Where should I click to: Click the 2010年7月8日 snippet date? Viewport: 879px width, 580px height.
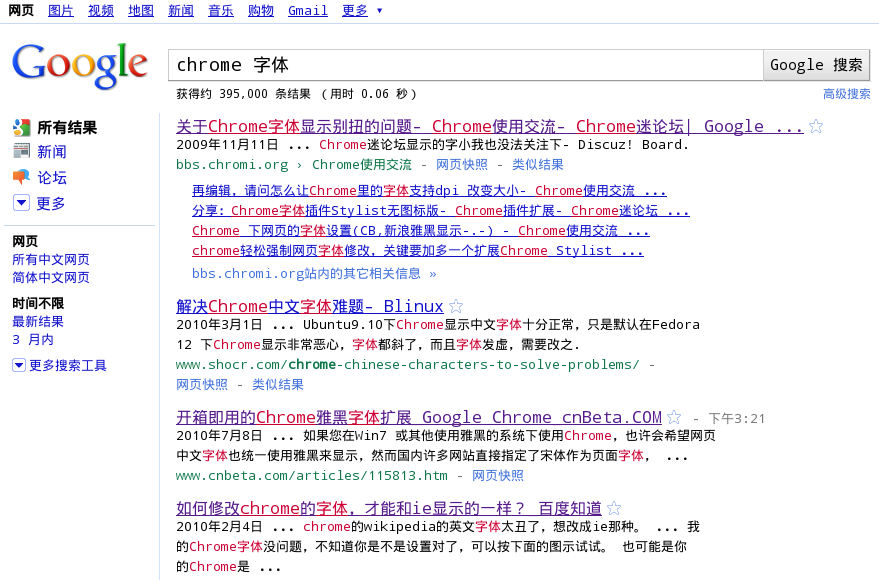[219, 436]
